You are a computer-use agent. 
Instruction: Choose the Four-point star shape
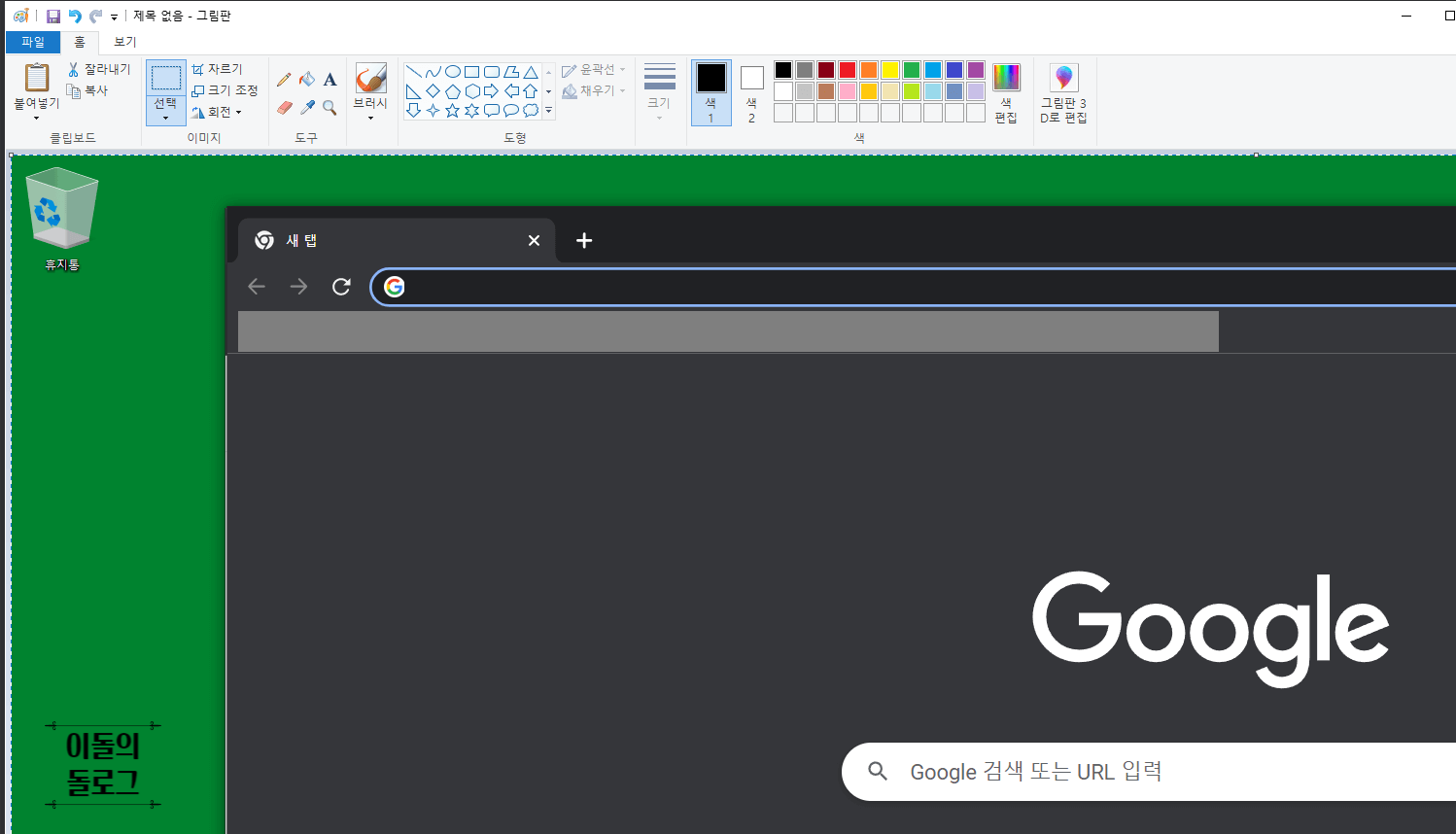[433, 111]
